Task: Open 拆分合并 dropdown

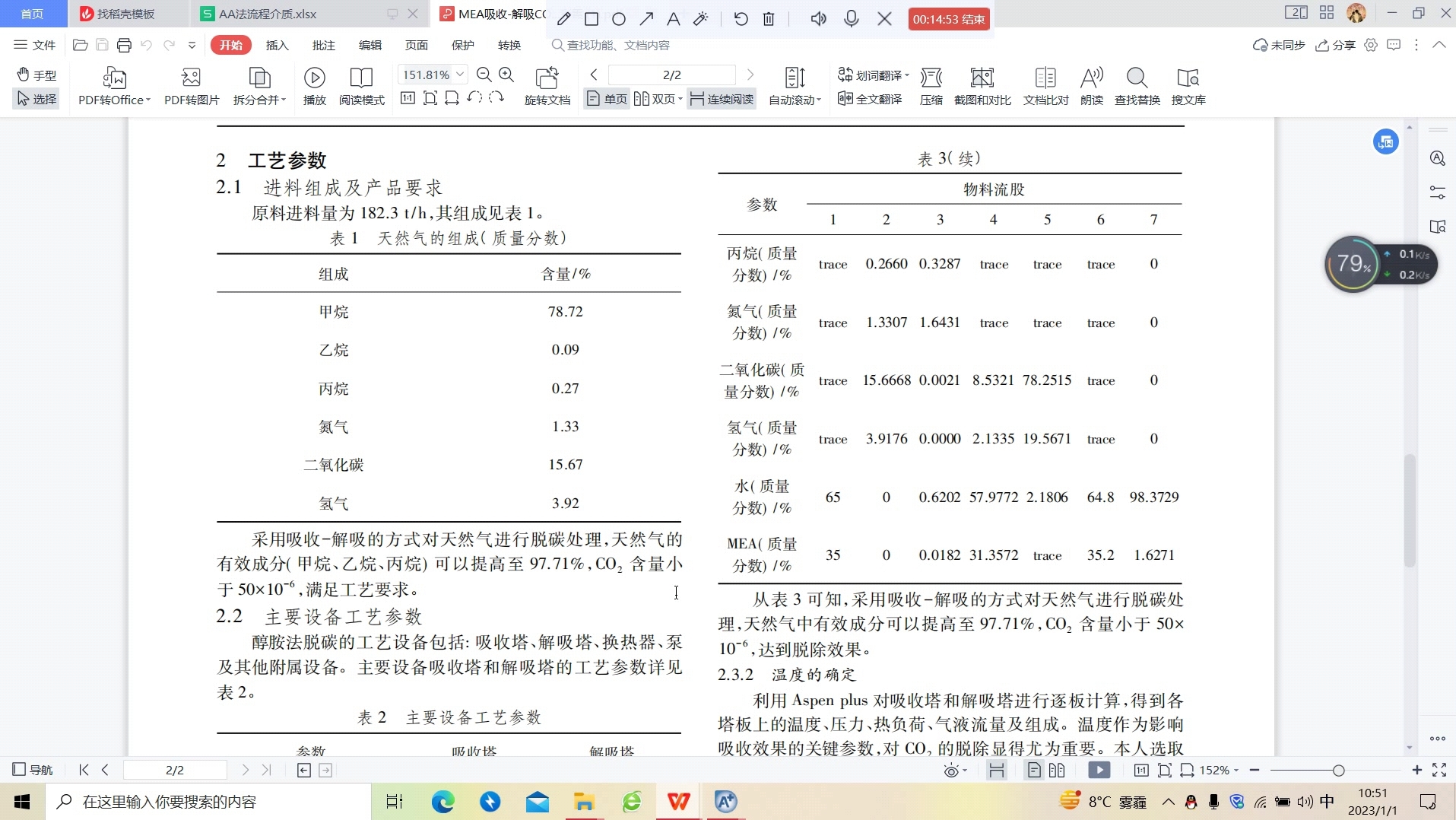Action: 259,86
